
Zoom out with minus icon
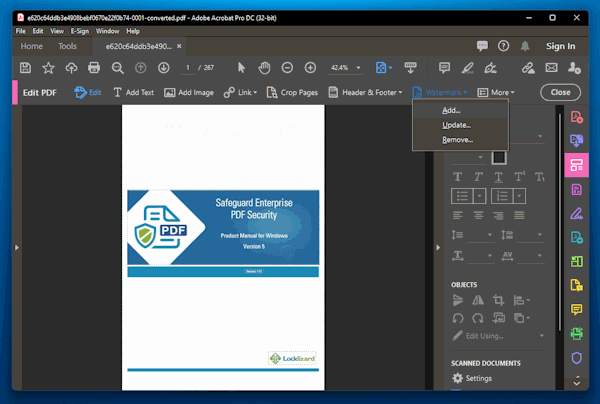[x=287, y=68]
